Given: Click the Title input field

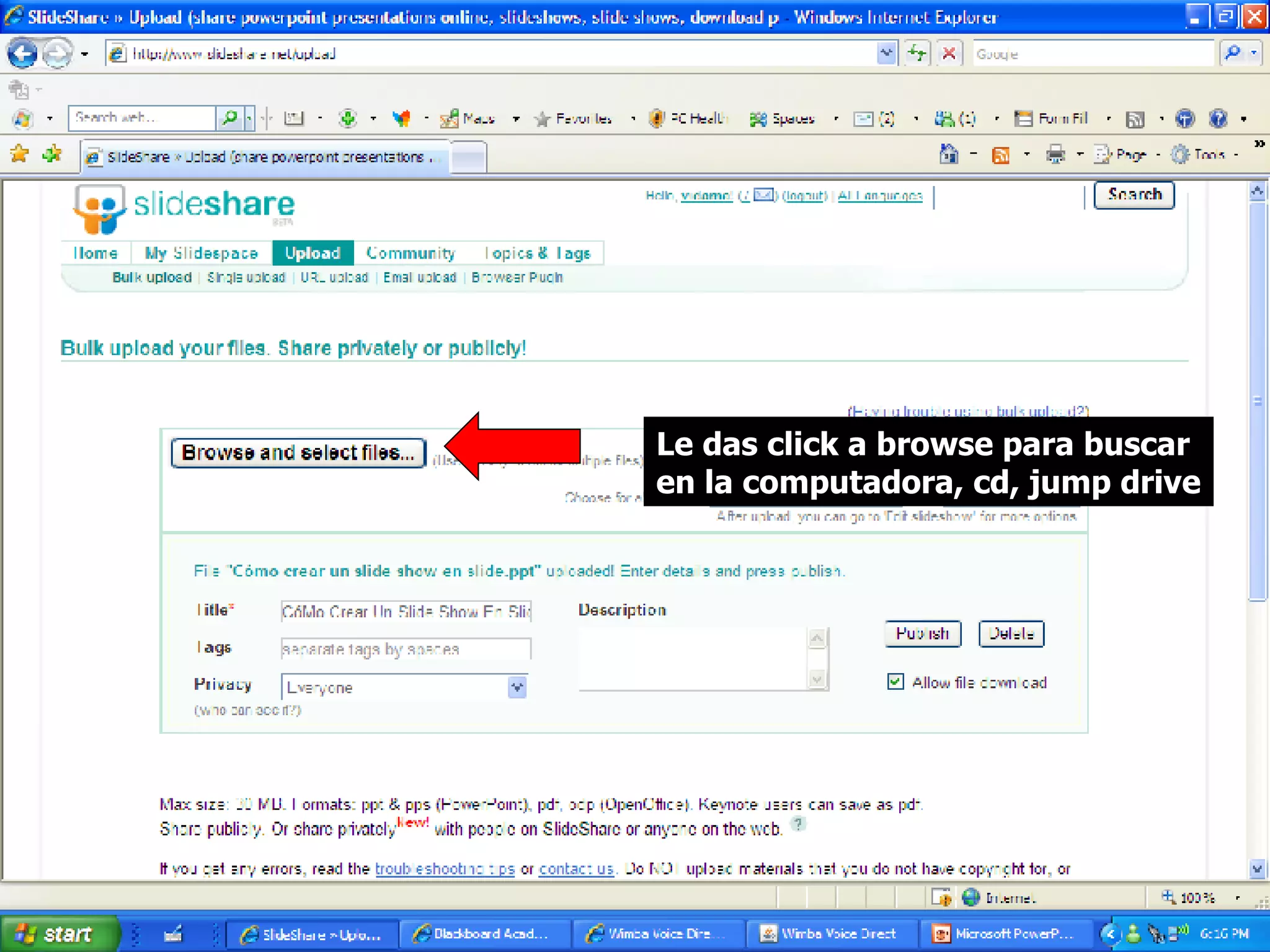Looking at the screenshot, I should pos(406,611).
